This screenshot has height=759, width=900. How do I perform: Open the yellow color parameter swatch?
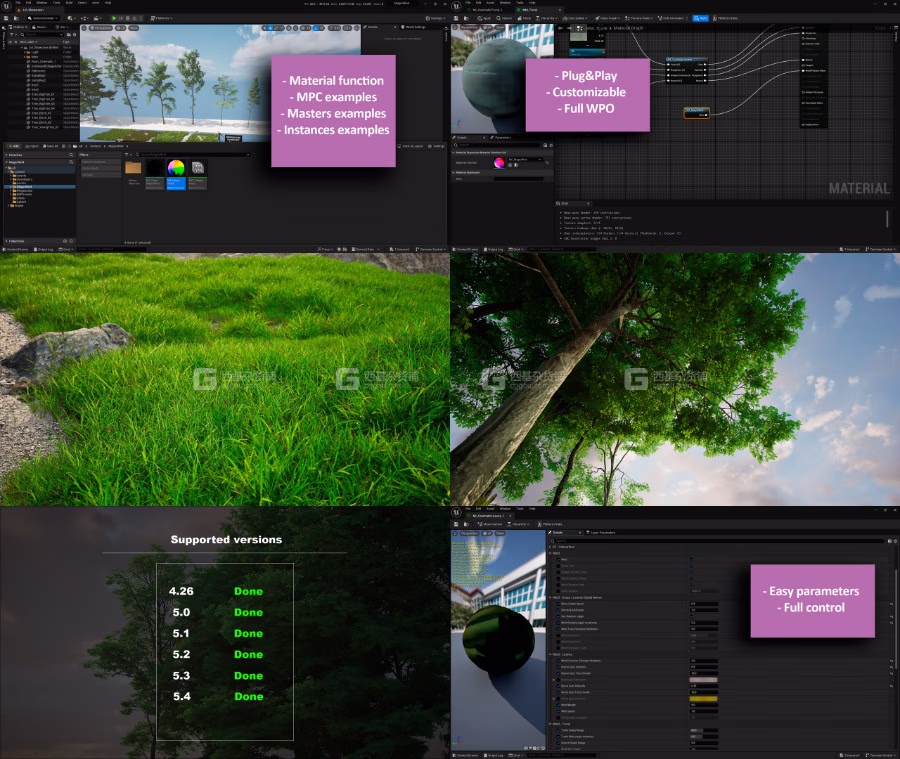point(703,699)
